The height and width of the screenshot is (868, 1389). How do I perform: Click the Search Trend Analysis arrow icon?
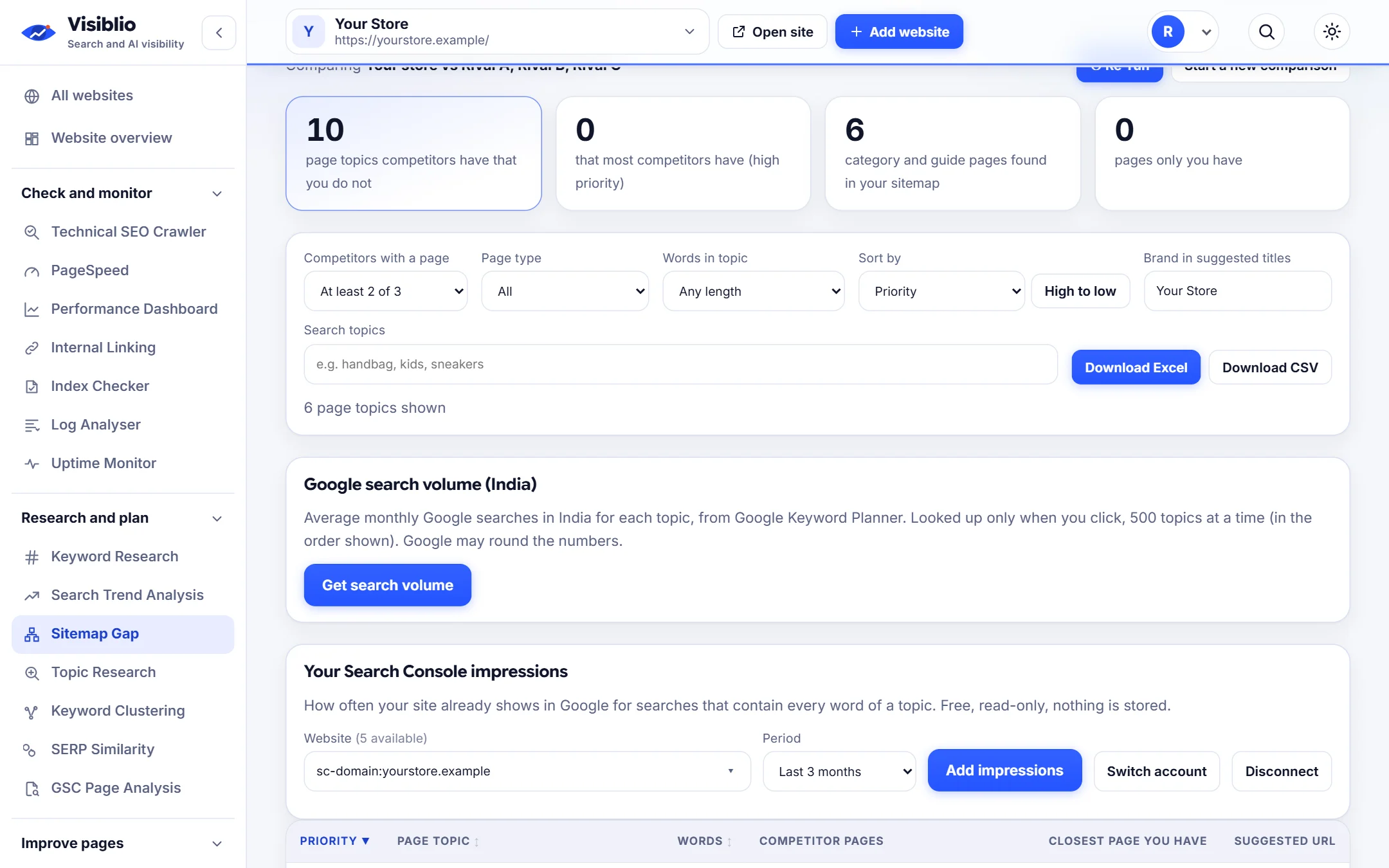click(x=32, y=595)
